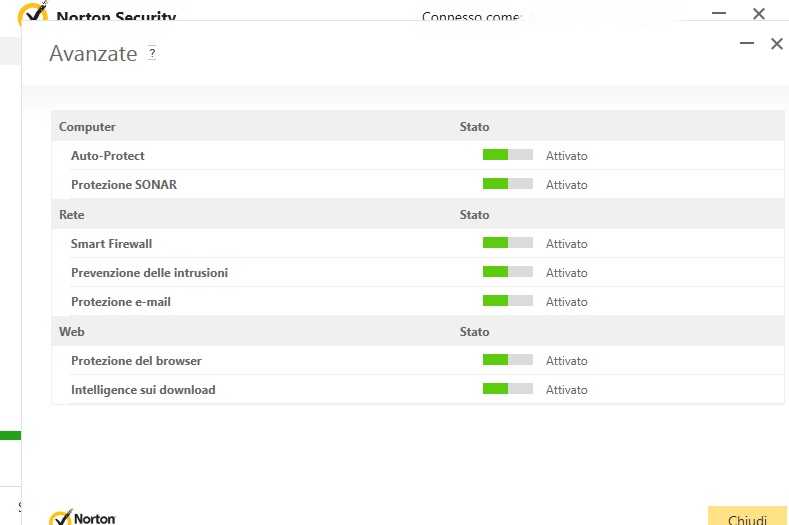Click the Norton Security checkmark logo in the main window

(x=33, y=13)
